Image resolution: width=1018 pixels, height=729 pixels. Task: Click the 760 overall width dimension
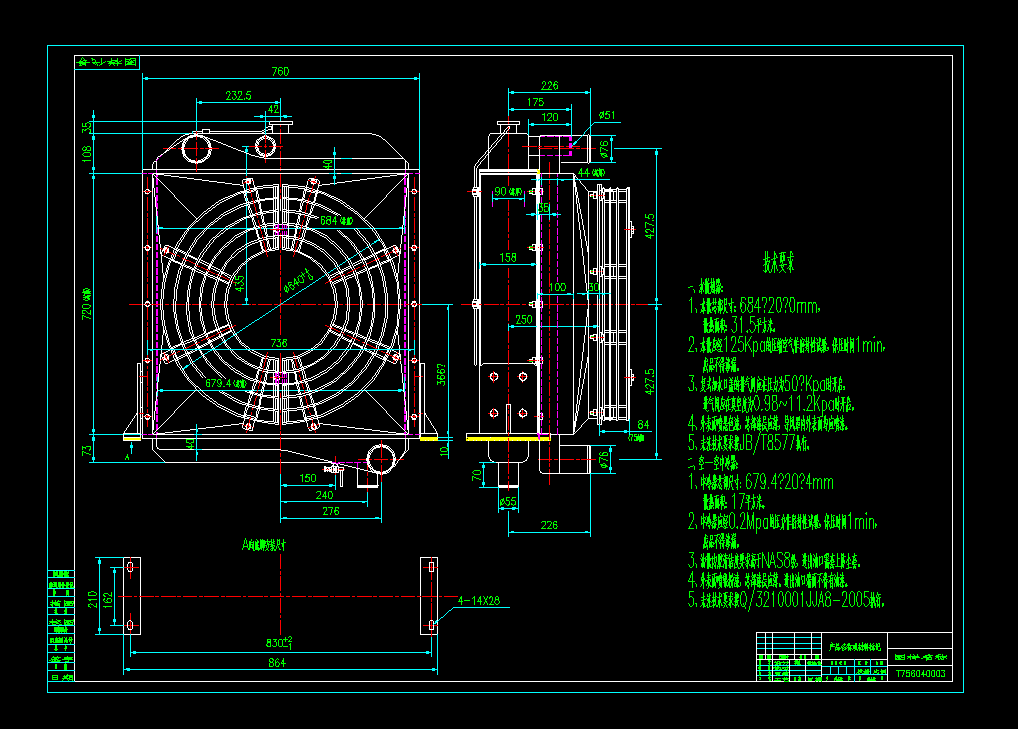281,70
